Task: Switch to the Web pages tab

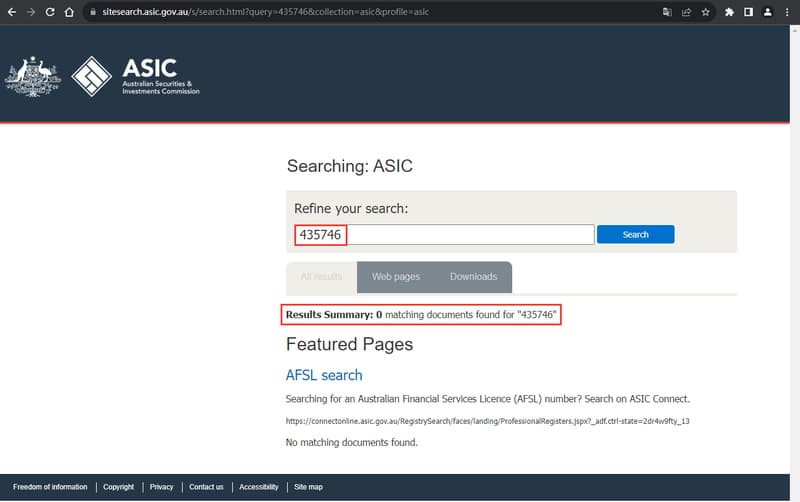Action: click(396, 277)
